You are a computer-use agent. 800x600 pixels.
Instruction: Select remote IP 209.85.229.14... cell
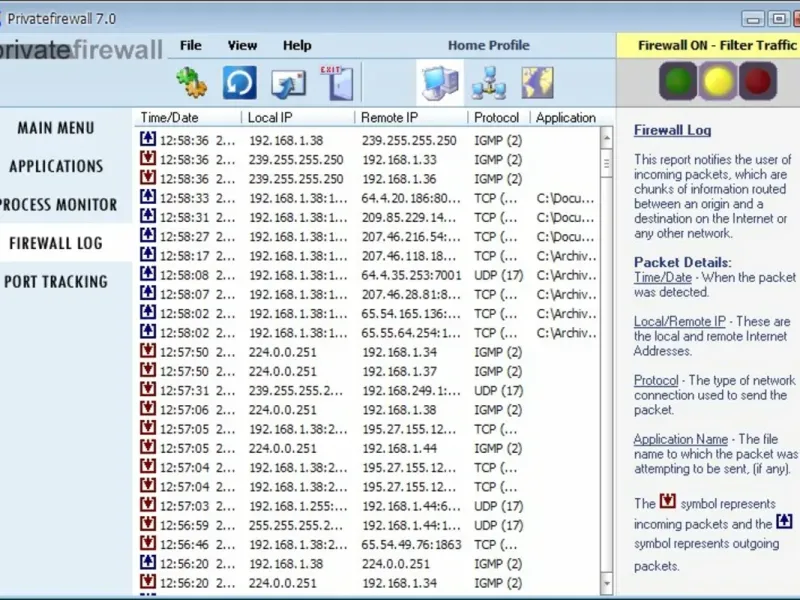pos(409,217)
